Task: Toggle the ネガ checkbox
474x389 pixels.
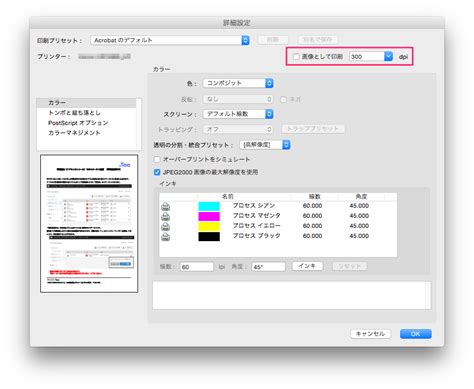Action: (284, 99)
